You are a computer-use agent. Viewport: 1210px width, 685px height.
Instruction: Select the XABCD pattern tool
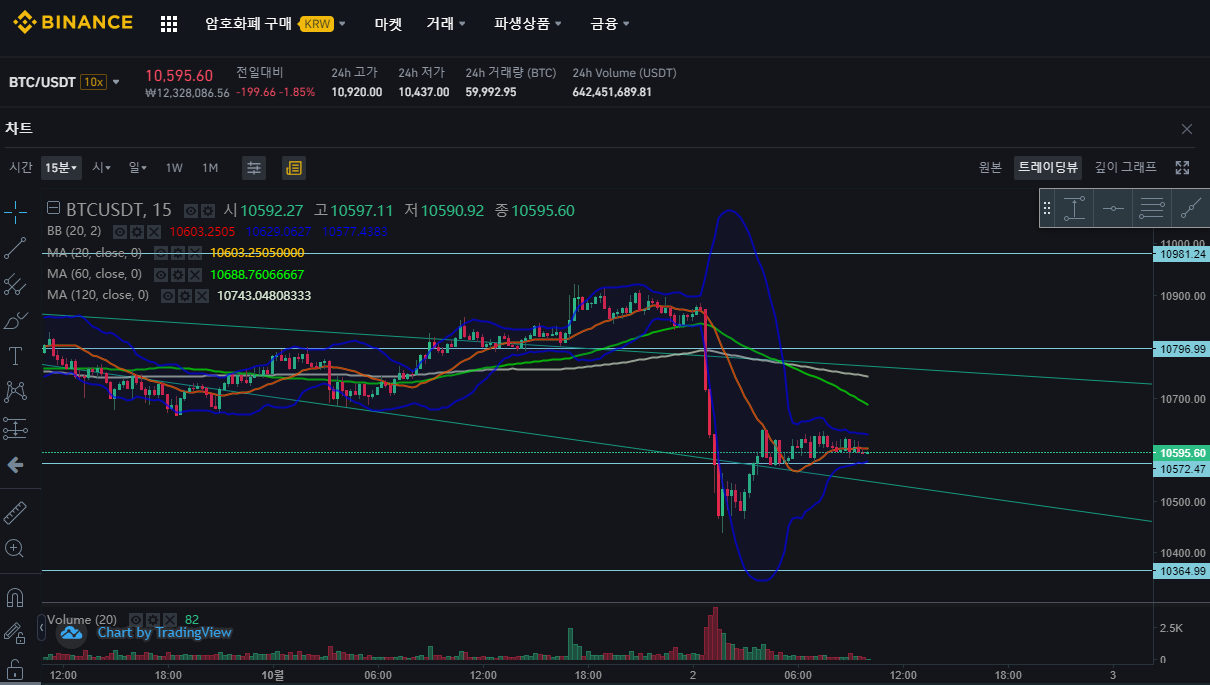[x=15, y=392]
